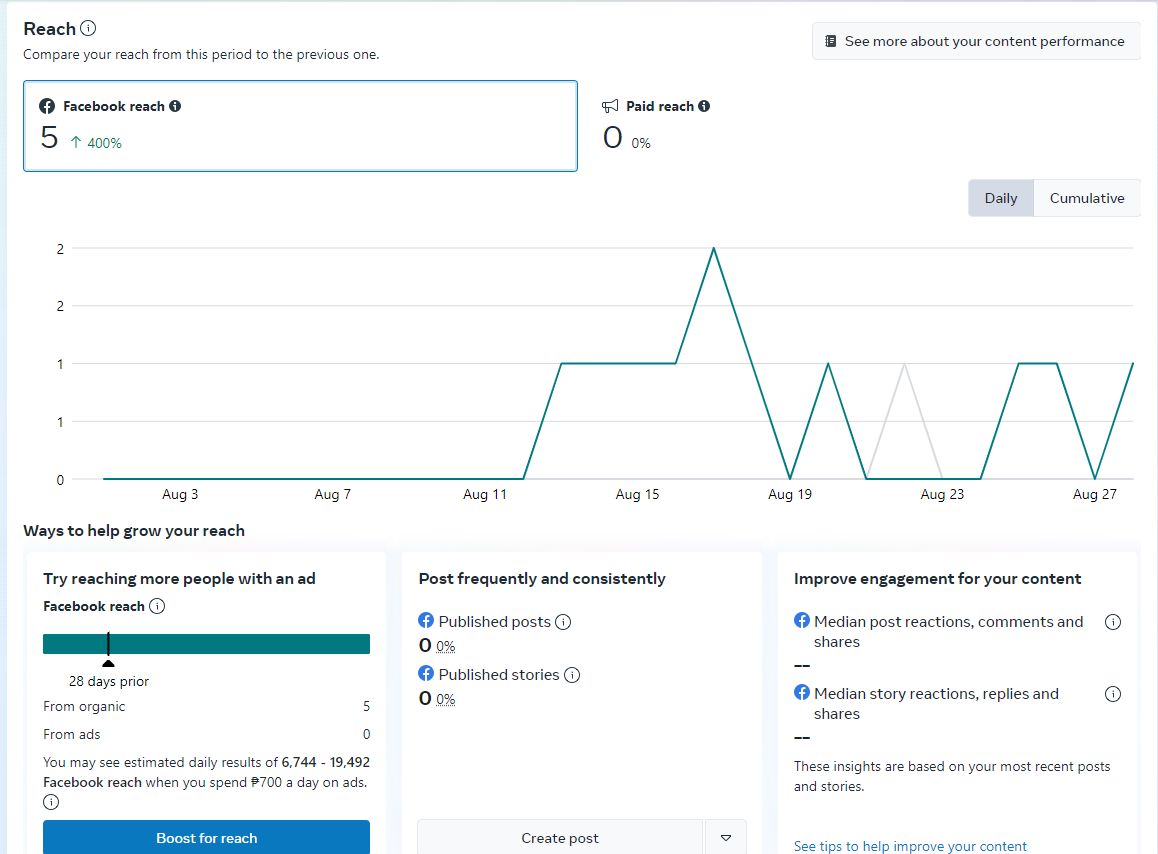Click the info icon next to Paid reach

[x=704, y=106]
